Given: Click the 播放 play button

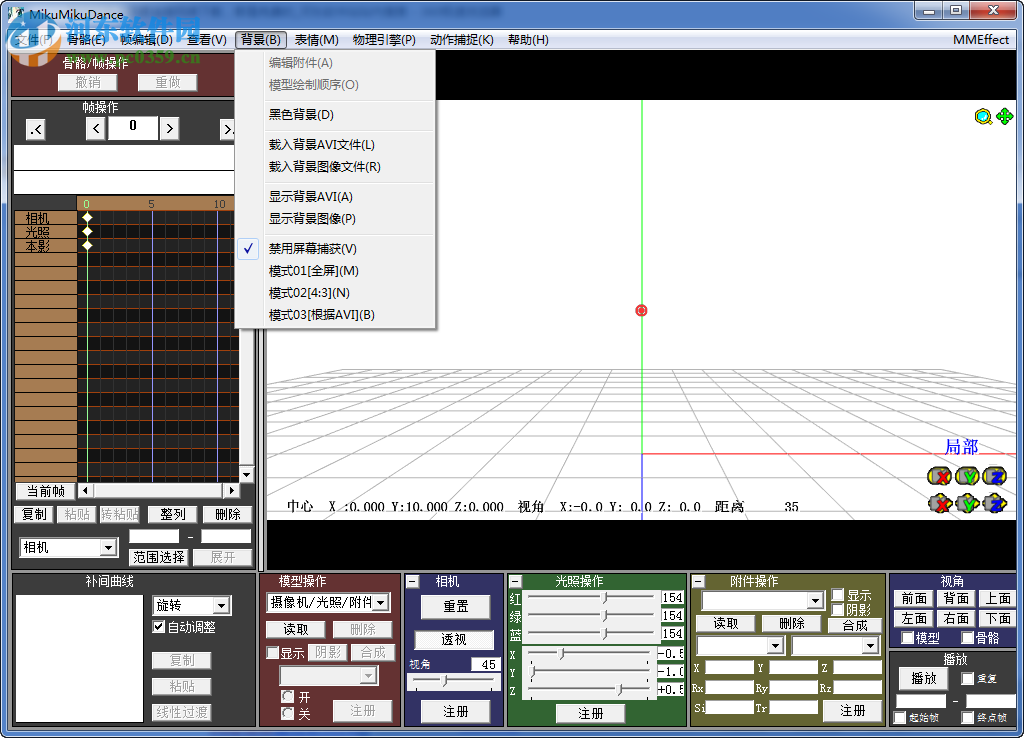Looking at the screenshot, I should [x=921, y=678].
